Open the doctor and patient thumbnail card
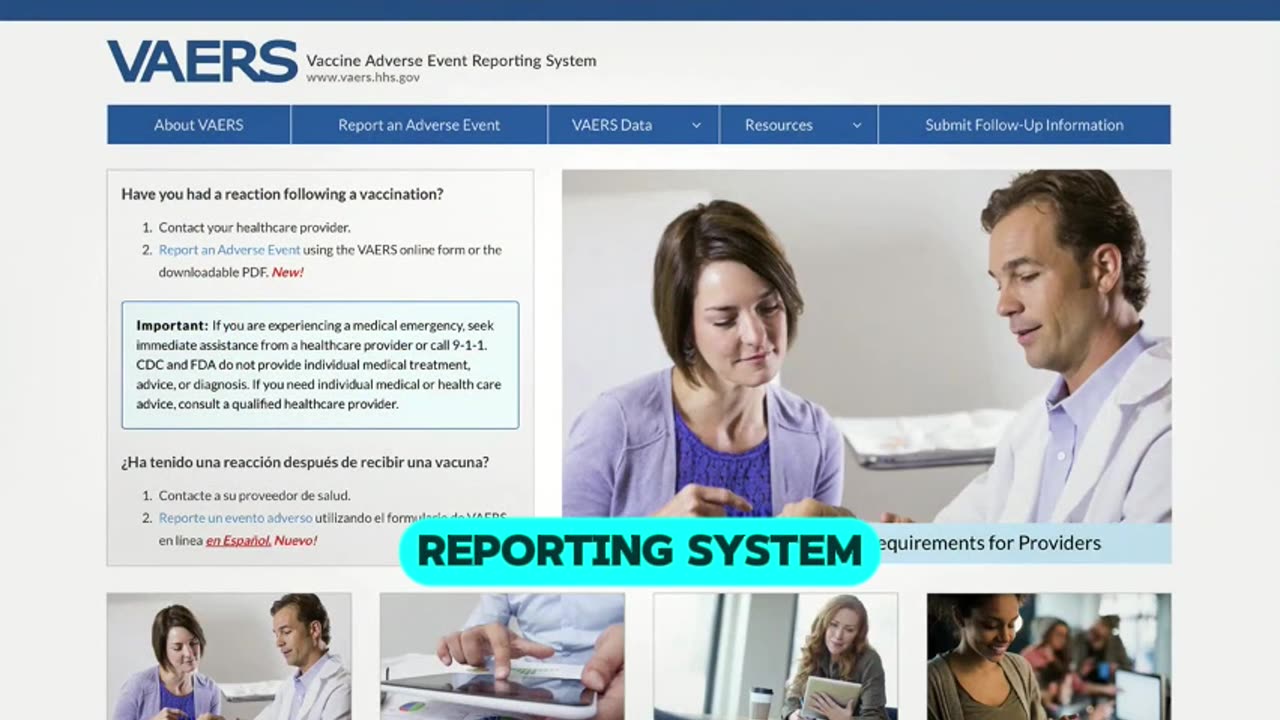 (229, 656)
